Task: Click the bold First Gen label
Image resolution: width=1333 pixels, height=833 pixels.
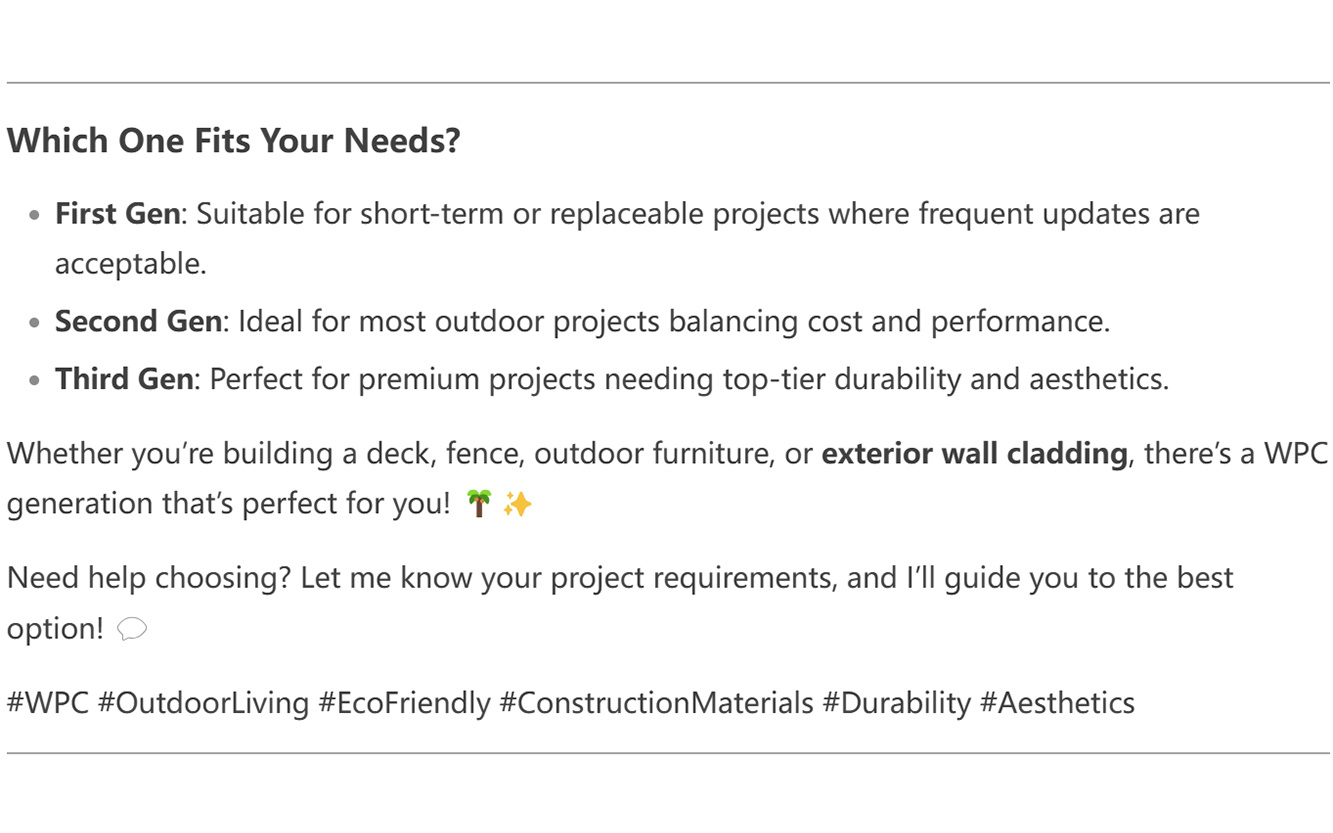Action: pyautogui.click(x=118, y=214)
